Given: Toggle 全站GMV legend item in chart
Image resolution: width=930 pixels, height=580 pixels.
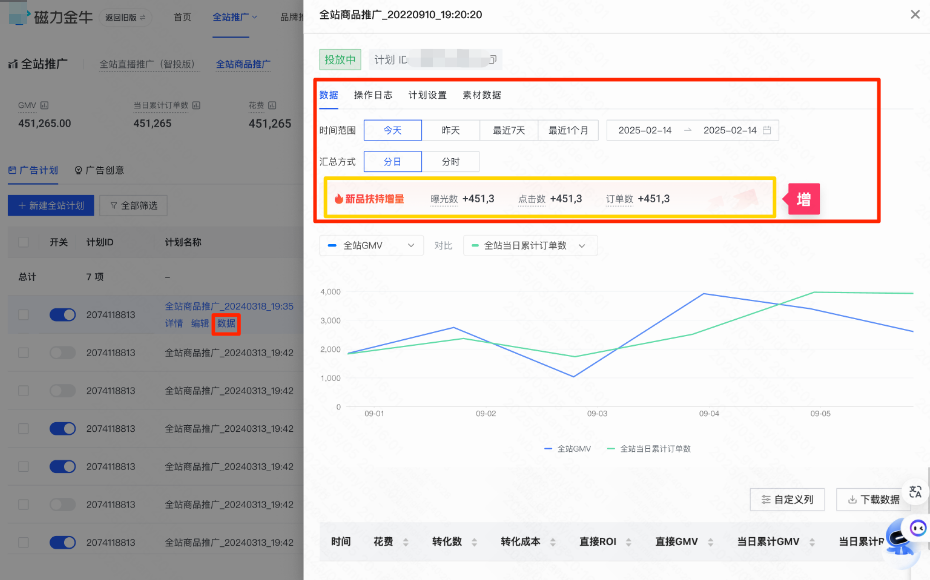Looking at the screenshot, I should click(568, 449).
